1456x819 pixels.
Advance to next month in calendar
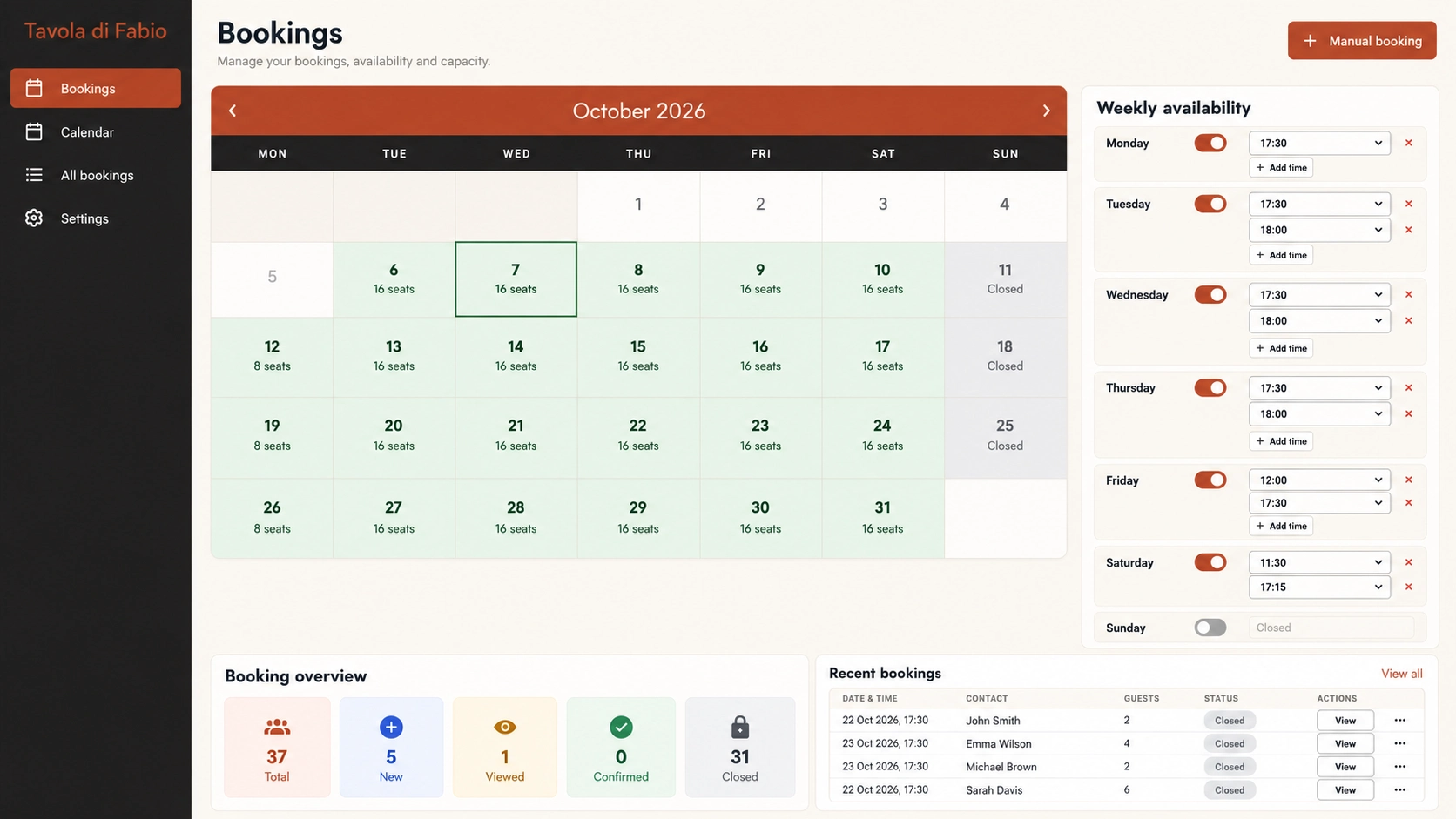(1046, 111)
